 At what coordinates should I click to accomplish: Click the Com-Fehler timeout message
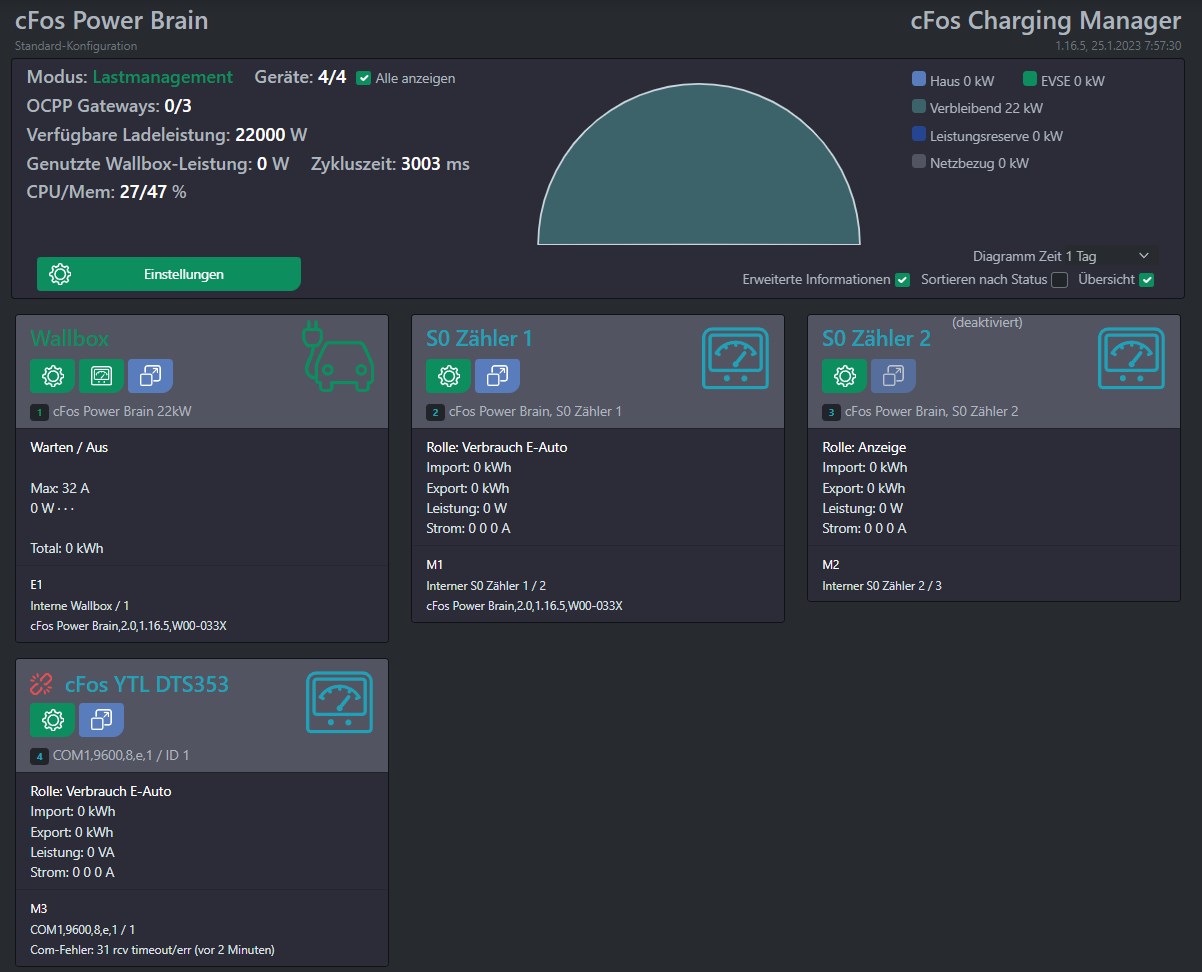coord(152,949)
